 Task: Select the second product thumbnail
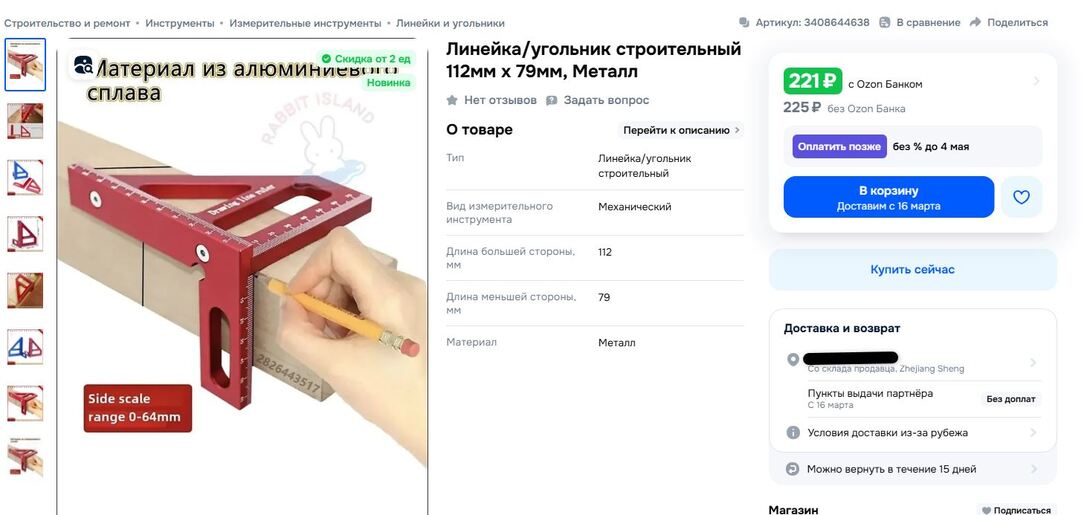[x=25, y=121]
